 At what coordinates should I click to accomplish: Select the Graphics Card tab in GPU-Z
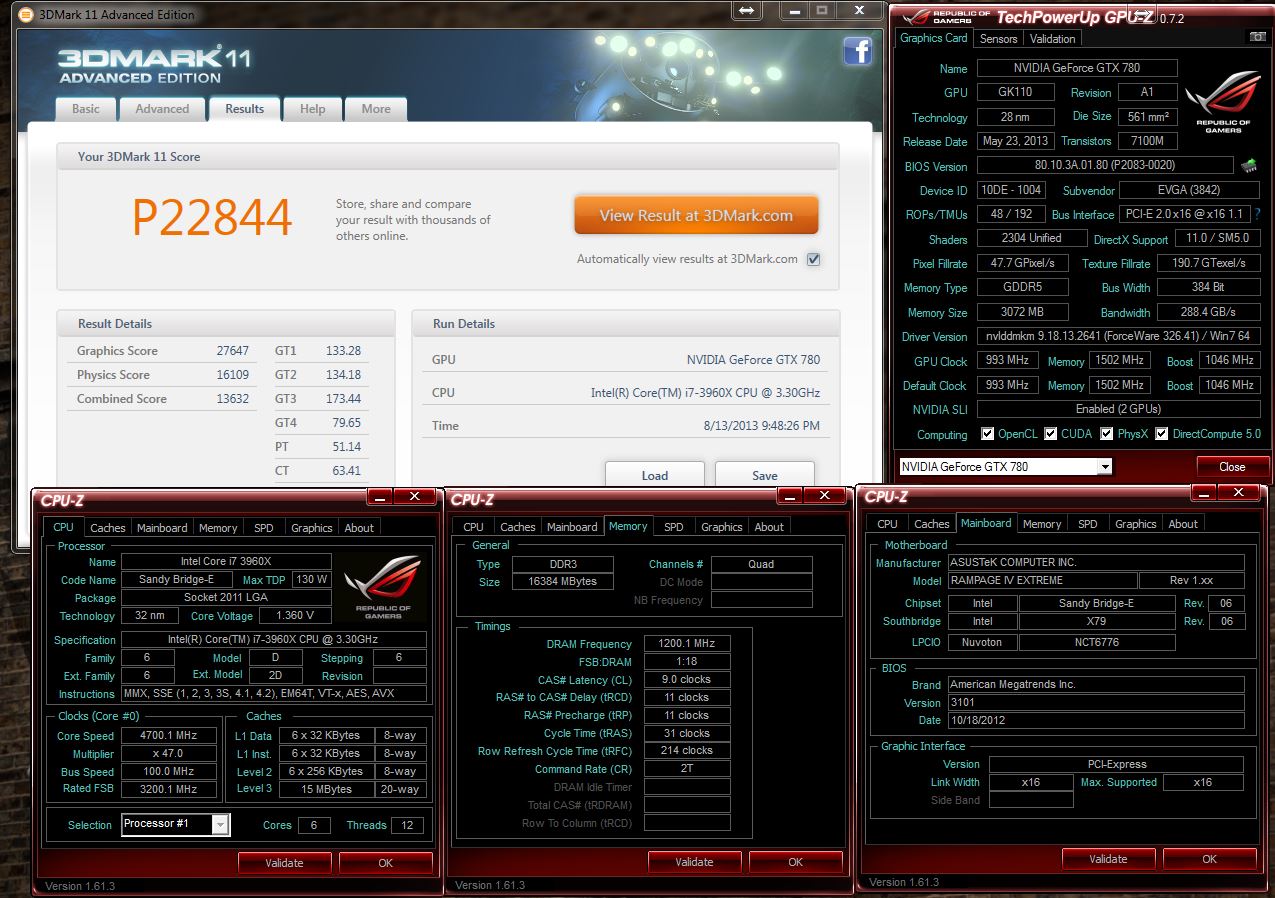pos(934,38)
